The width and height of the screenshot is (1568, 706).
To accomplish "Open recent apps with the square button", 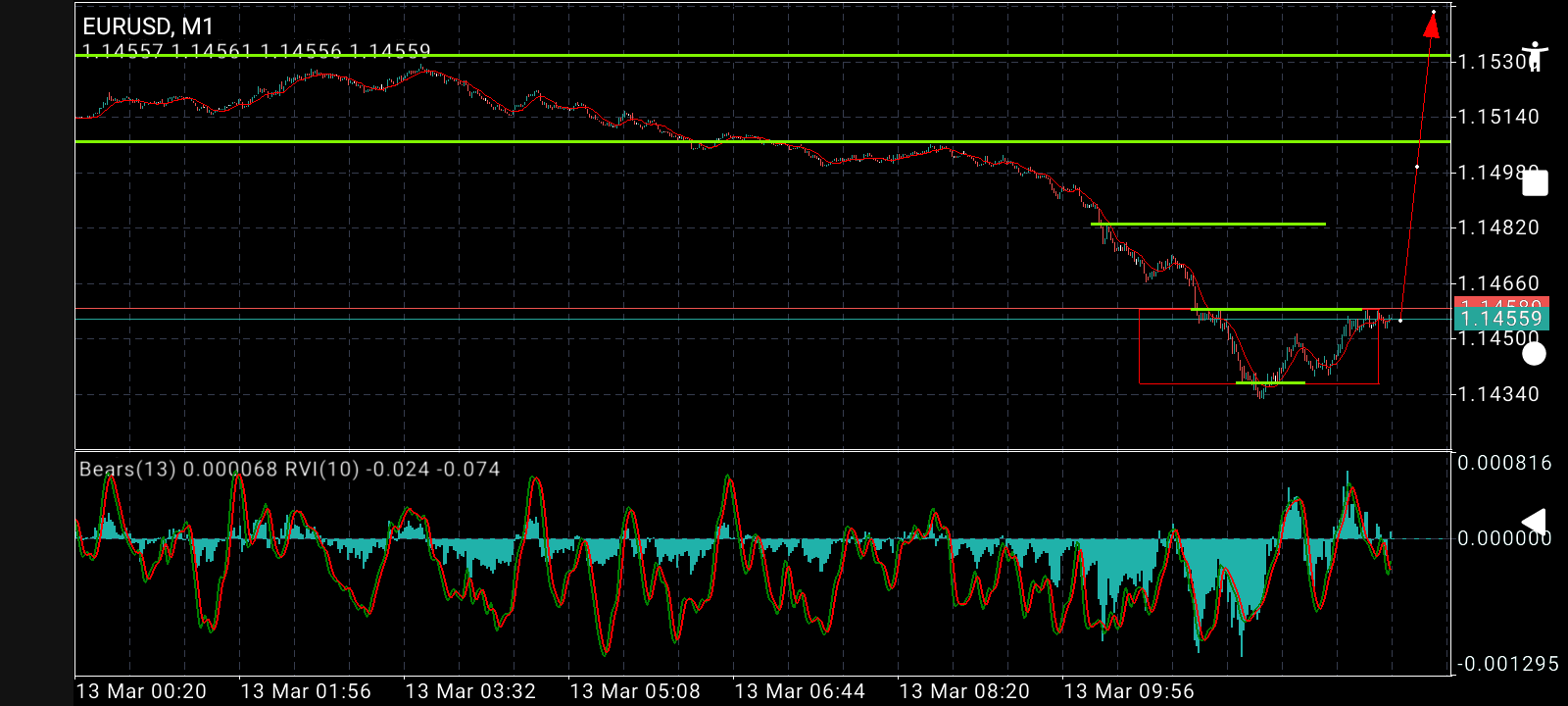I will (x=1535, y=182).
